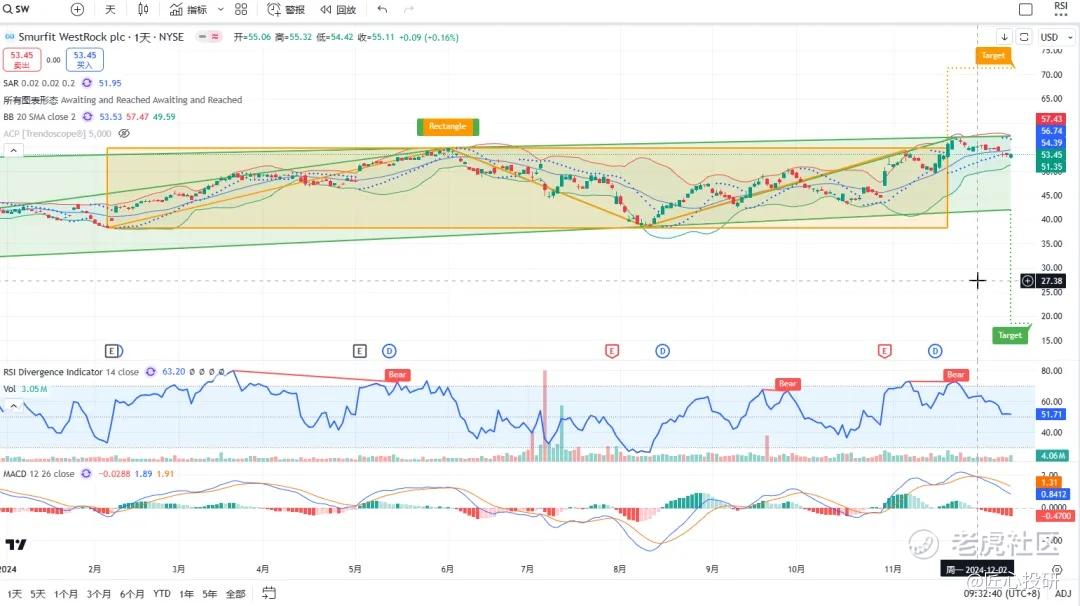Click the green Target label at bottom
The height and width of the screenshot is (606, 1080).
click(1010, 335)
